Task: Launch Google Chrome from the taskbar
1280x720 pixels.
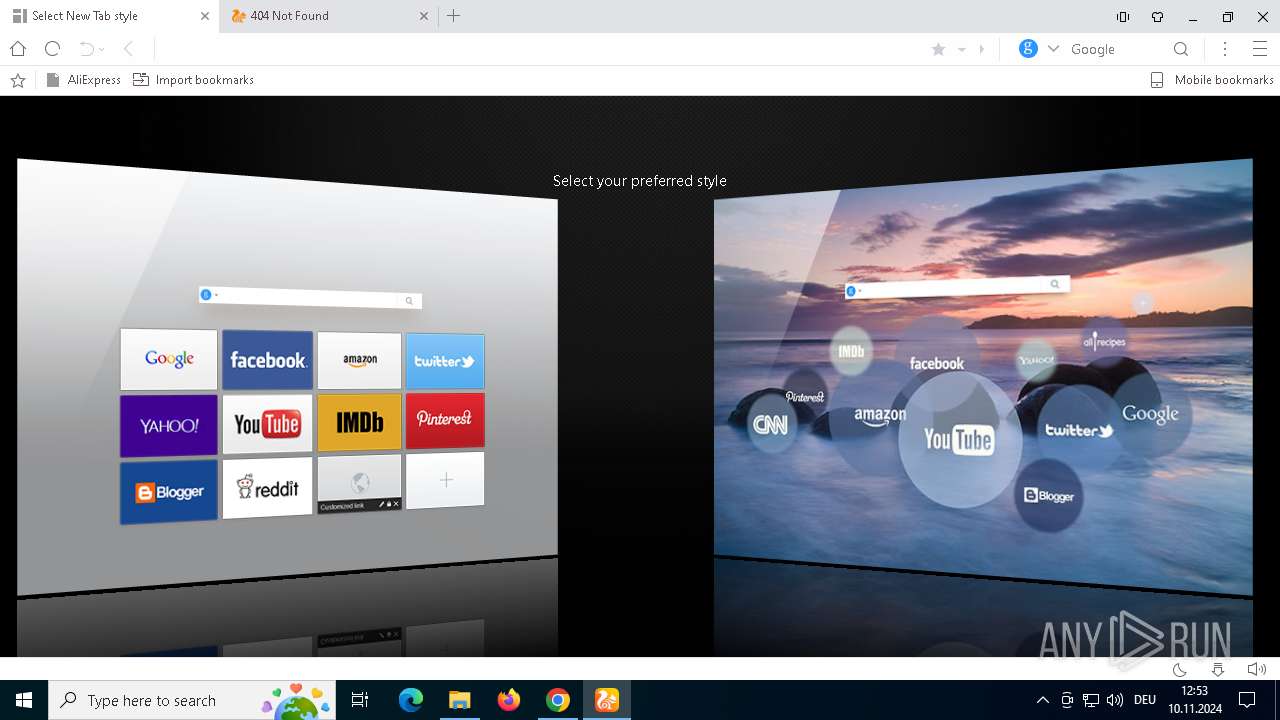Action: point(558,700)
